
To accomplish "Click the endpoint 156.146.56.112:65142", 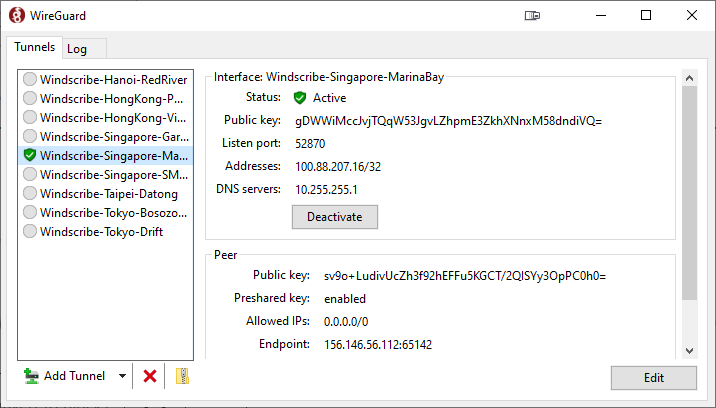I will 378,344.
